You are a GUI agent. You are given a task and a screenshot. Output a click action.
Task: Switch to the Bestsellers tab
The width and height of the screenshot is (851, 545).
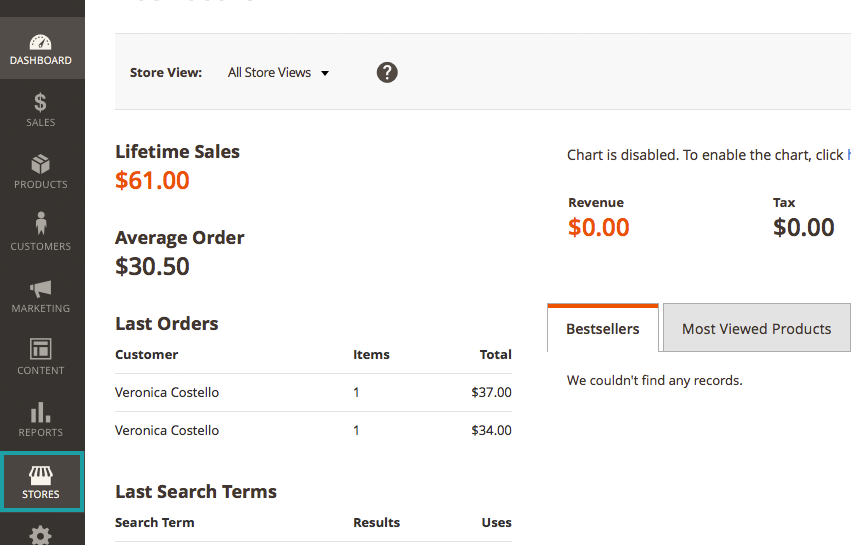pos(602,329)
